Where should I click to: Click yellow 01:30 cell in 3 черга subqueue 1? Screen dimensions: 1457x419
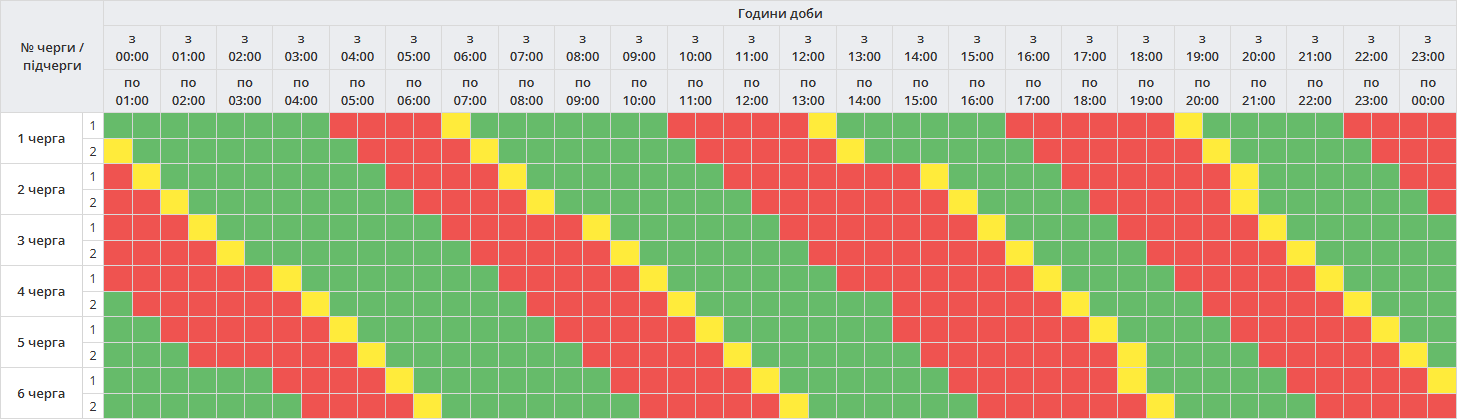point(202,227)
